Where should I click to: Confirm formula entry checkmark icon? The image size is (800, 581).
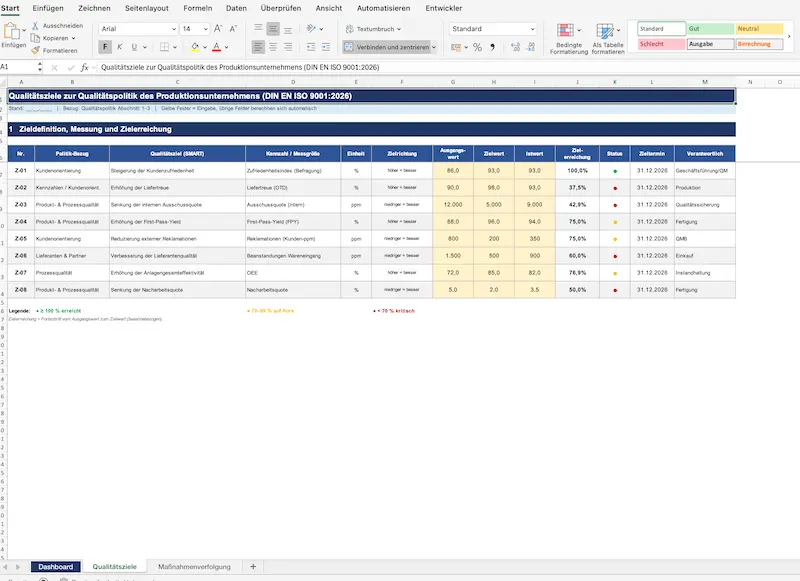(70, 67)
